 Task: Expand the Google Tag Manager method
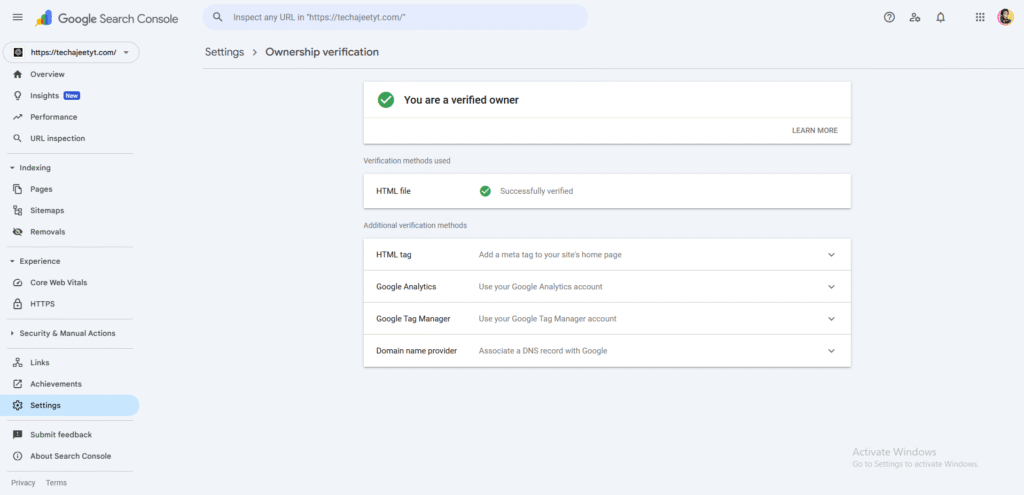[830, 319]
